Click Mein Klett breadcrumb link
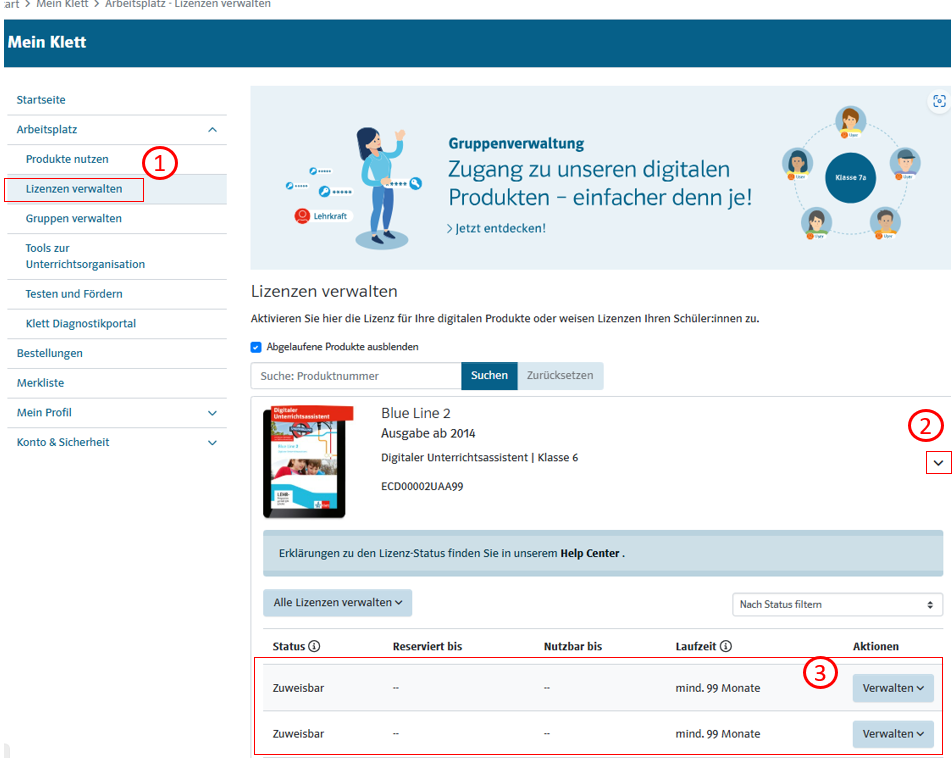 (x=62, y=4)
